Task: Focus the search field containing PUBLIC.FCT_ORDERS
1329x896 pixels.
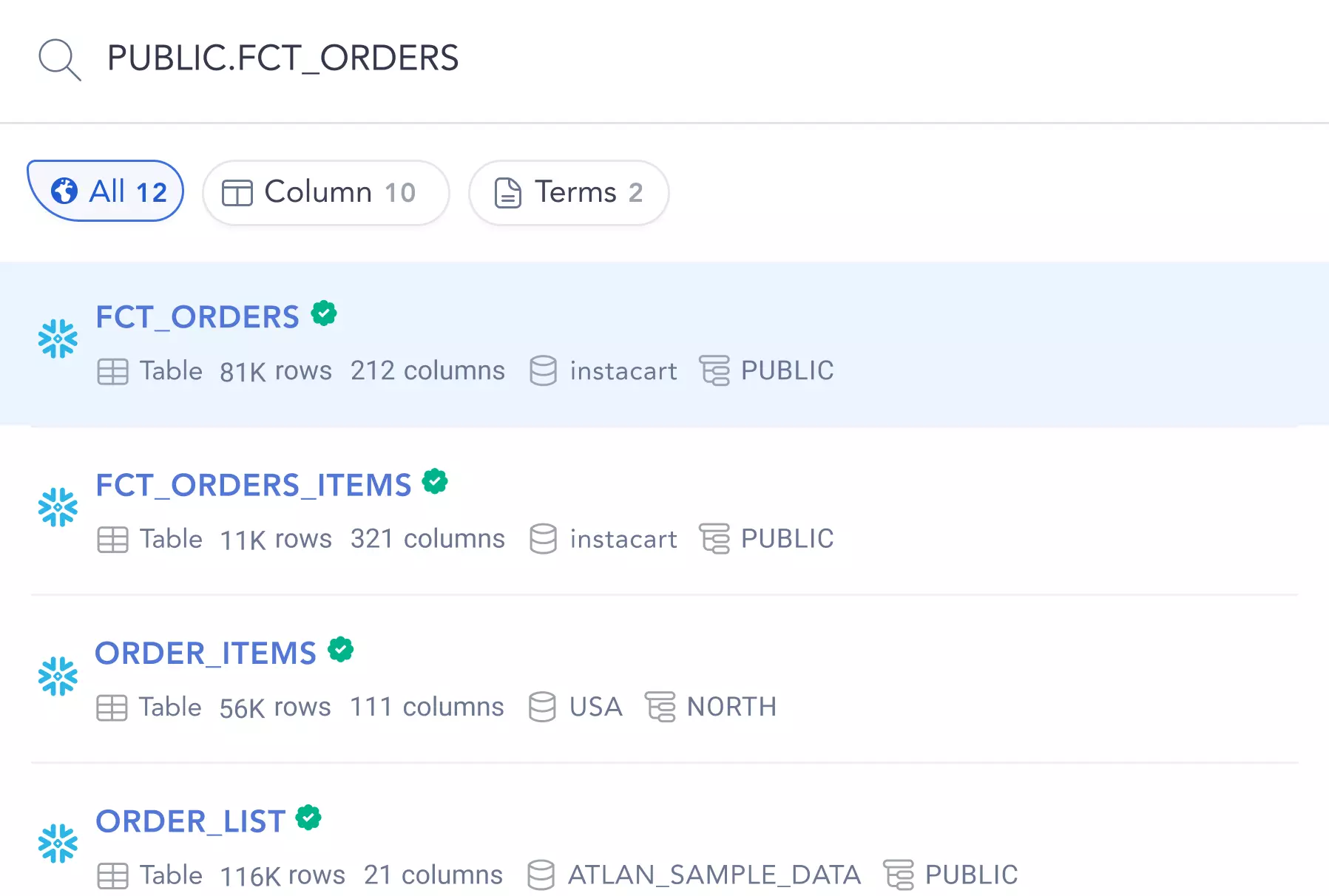Action: [x=664, y=59]
